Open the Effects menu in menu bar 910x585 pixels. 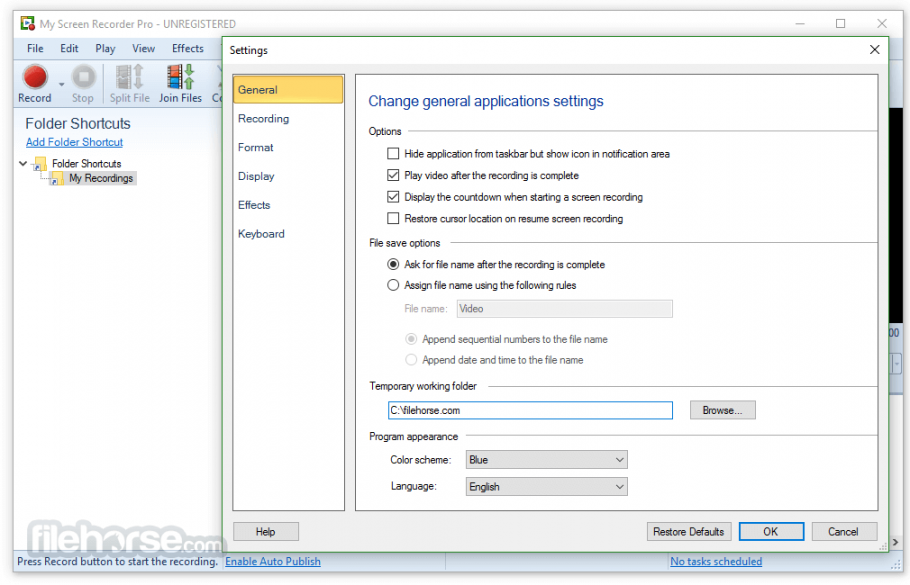[187, 48]
